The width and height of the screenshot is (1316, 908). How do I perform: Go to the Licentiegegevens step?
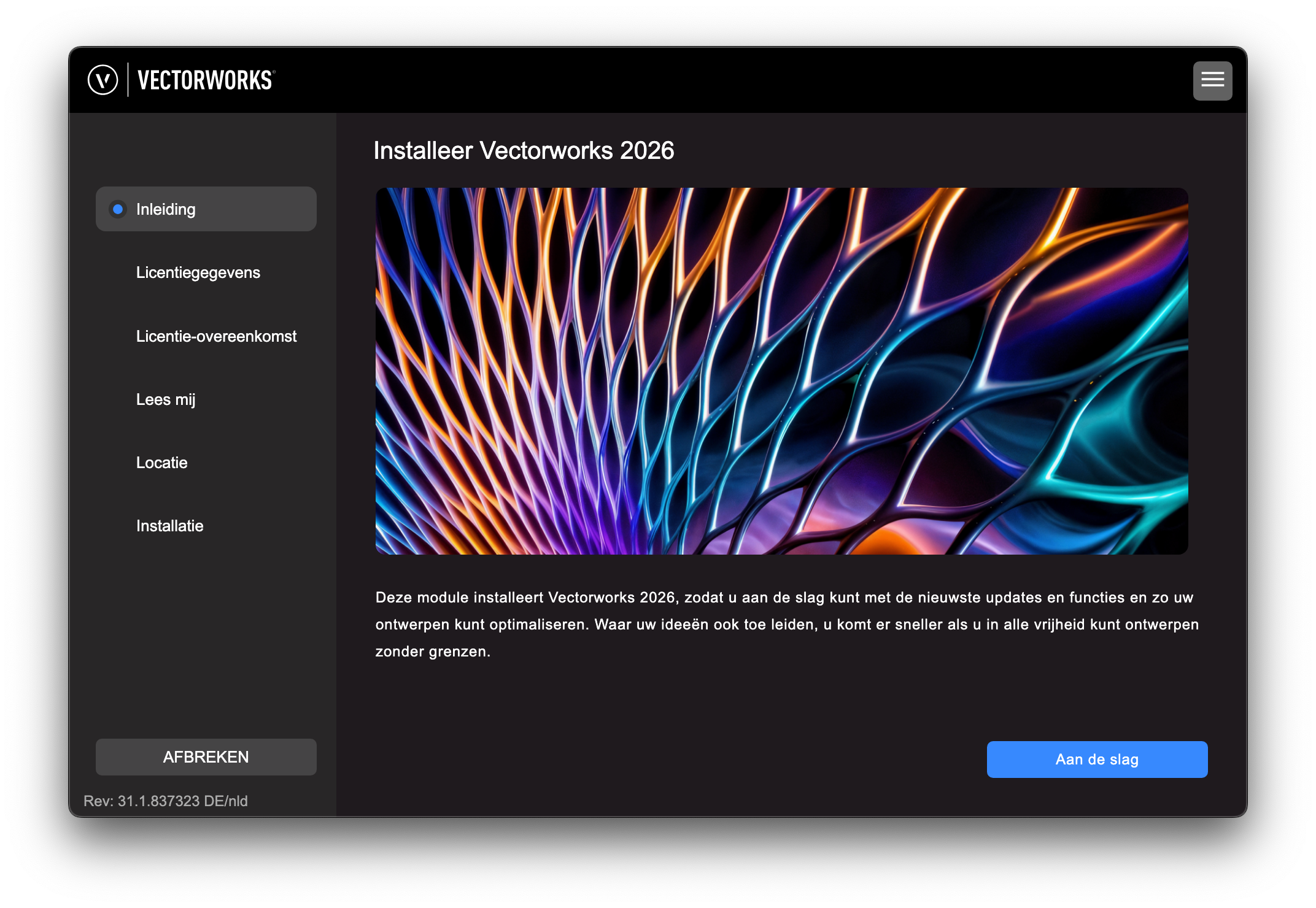198,272
